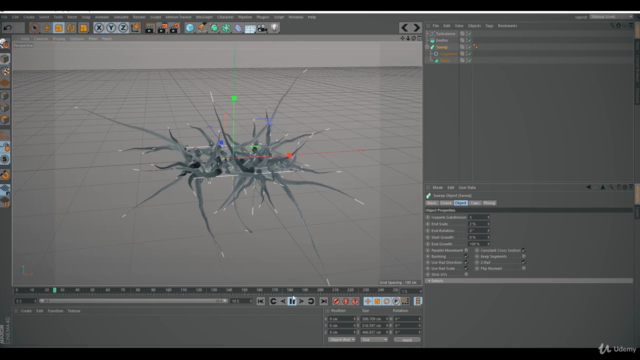Toggle the Z axis lock
The width and height of the screenshot is (640, 360).
(123, 28)
